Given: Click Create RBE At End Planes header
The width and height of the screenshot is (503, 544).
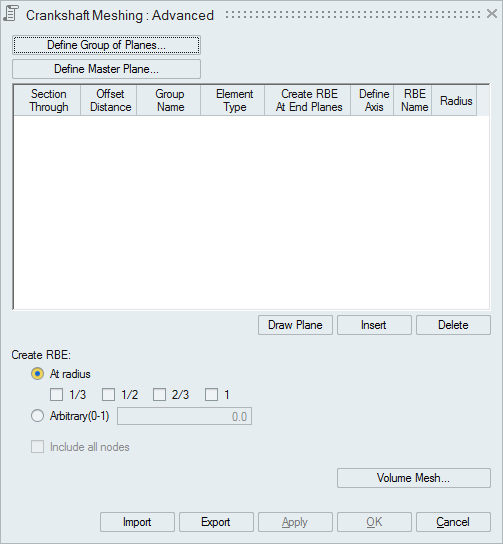Looking at the screenshot, I should click(x=308, y=100).
